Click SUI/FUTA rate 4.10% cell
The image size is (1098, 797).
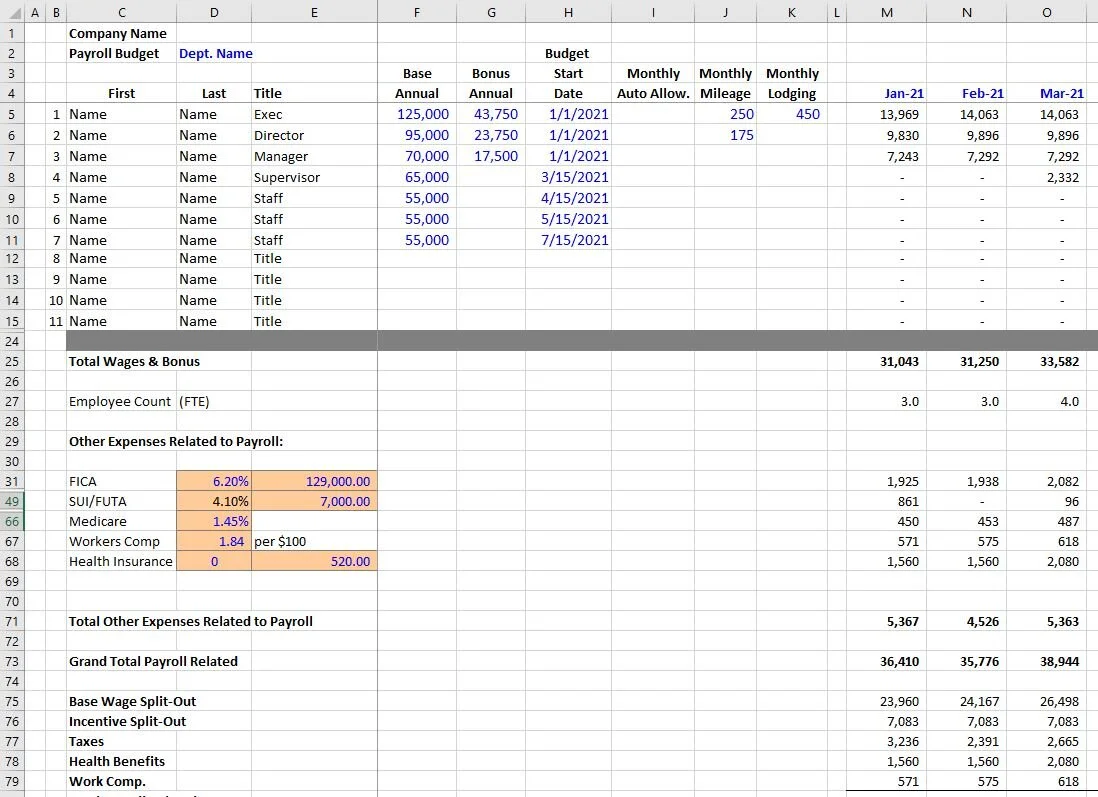coord(214,501)
